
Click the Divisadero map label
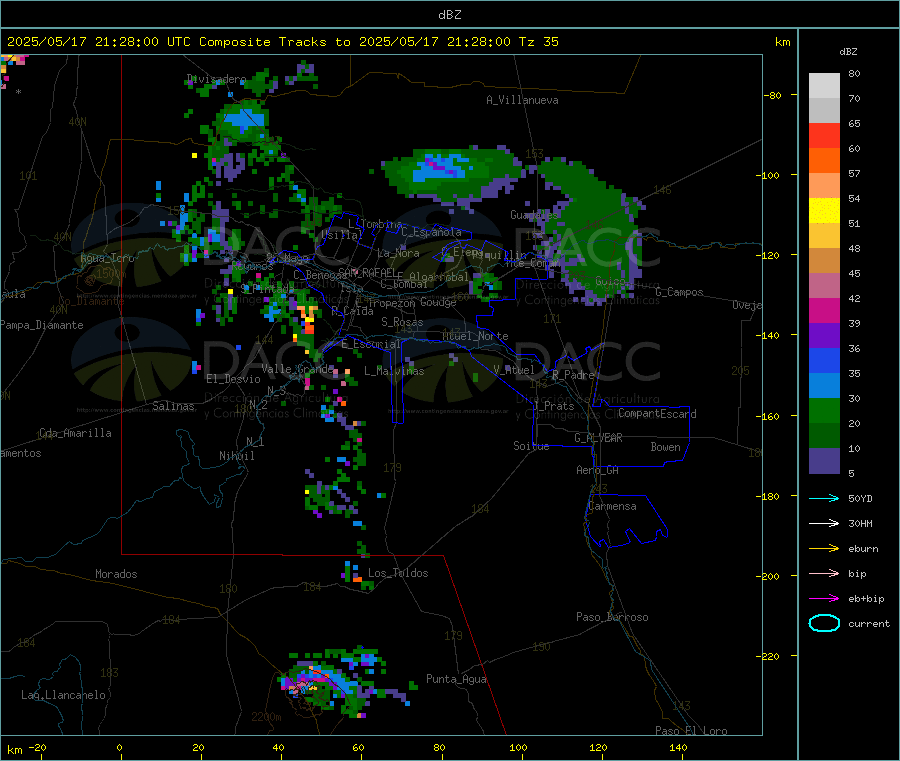[x=216, y=79]
